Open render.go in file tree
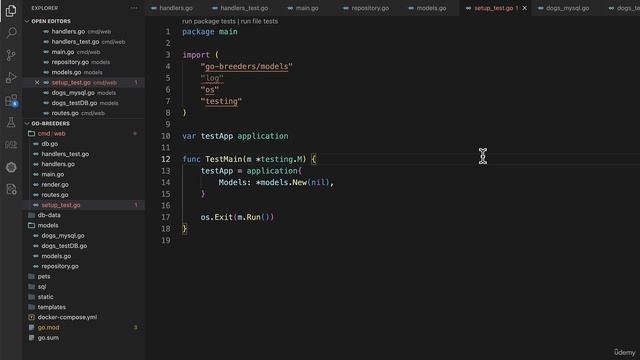Image resolution: width=640 pixels, height=360 pixels. point(55,184)
